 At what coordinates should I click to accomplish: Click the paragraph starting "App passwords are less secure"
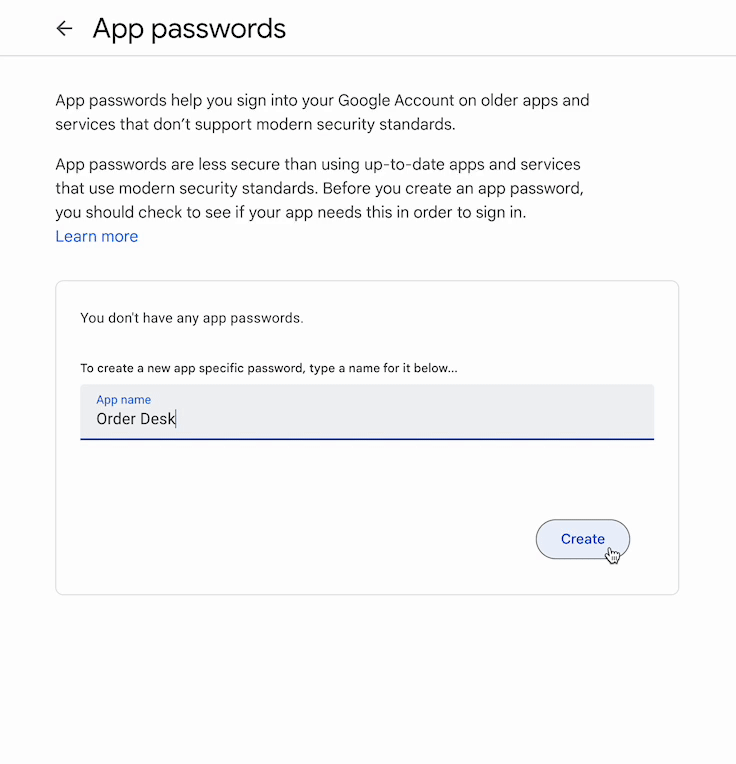(x=318, y=188)
